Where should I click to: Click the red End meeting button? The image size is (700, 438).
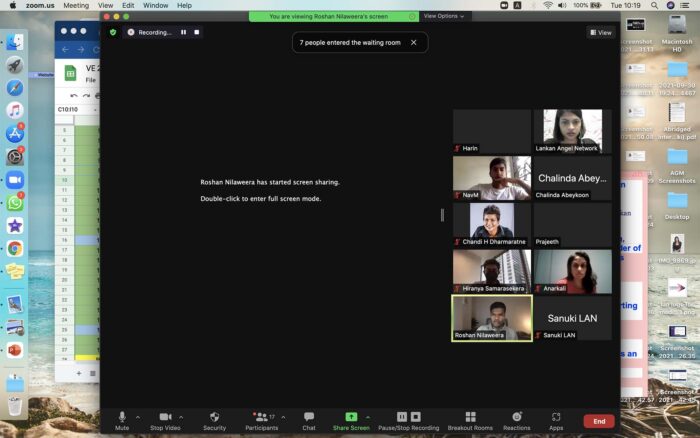click(599, 421)
